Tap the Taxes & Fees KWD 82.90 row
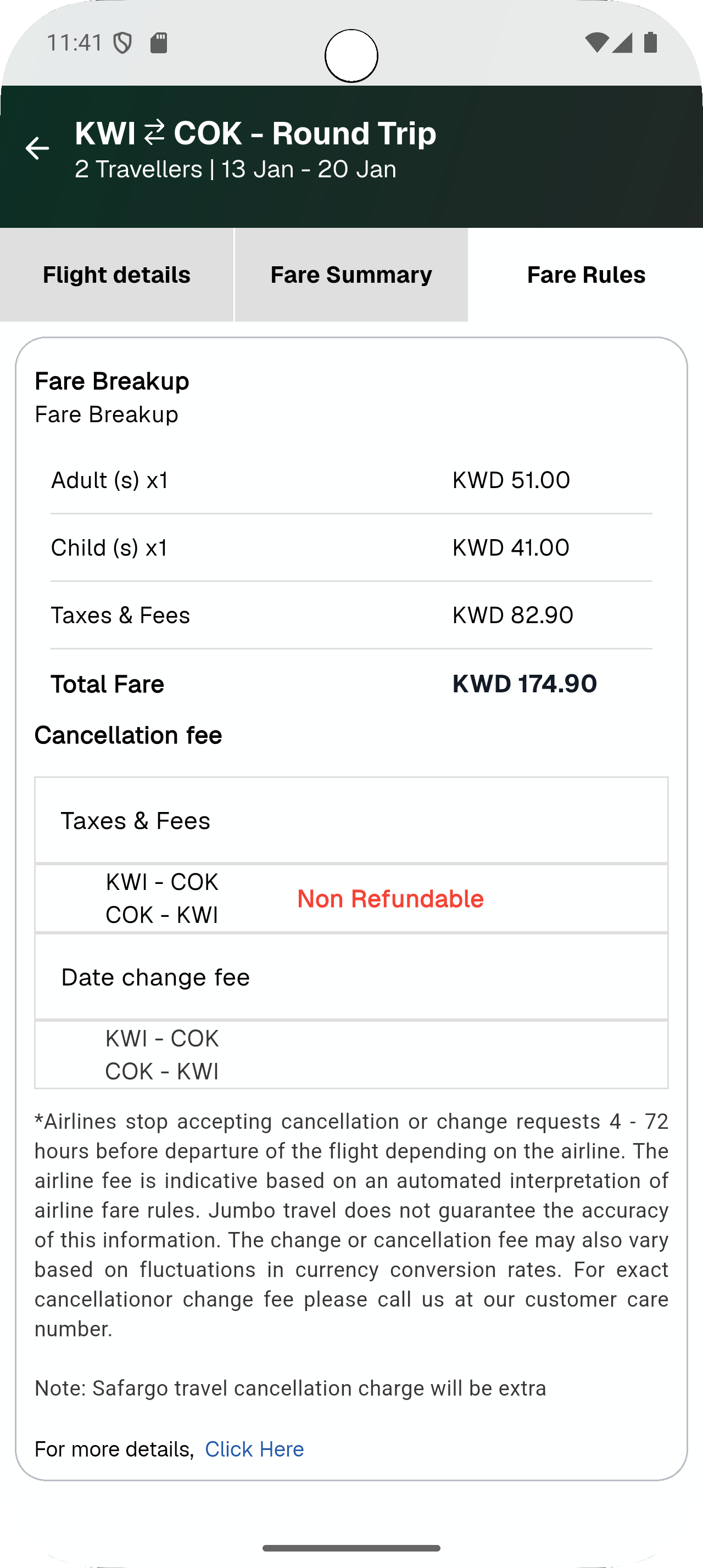 351,615
